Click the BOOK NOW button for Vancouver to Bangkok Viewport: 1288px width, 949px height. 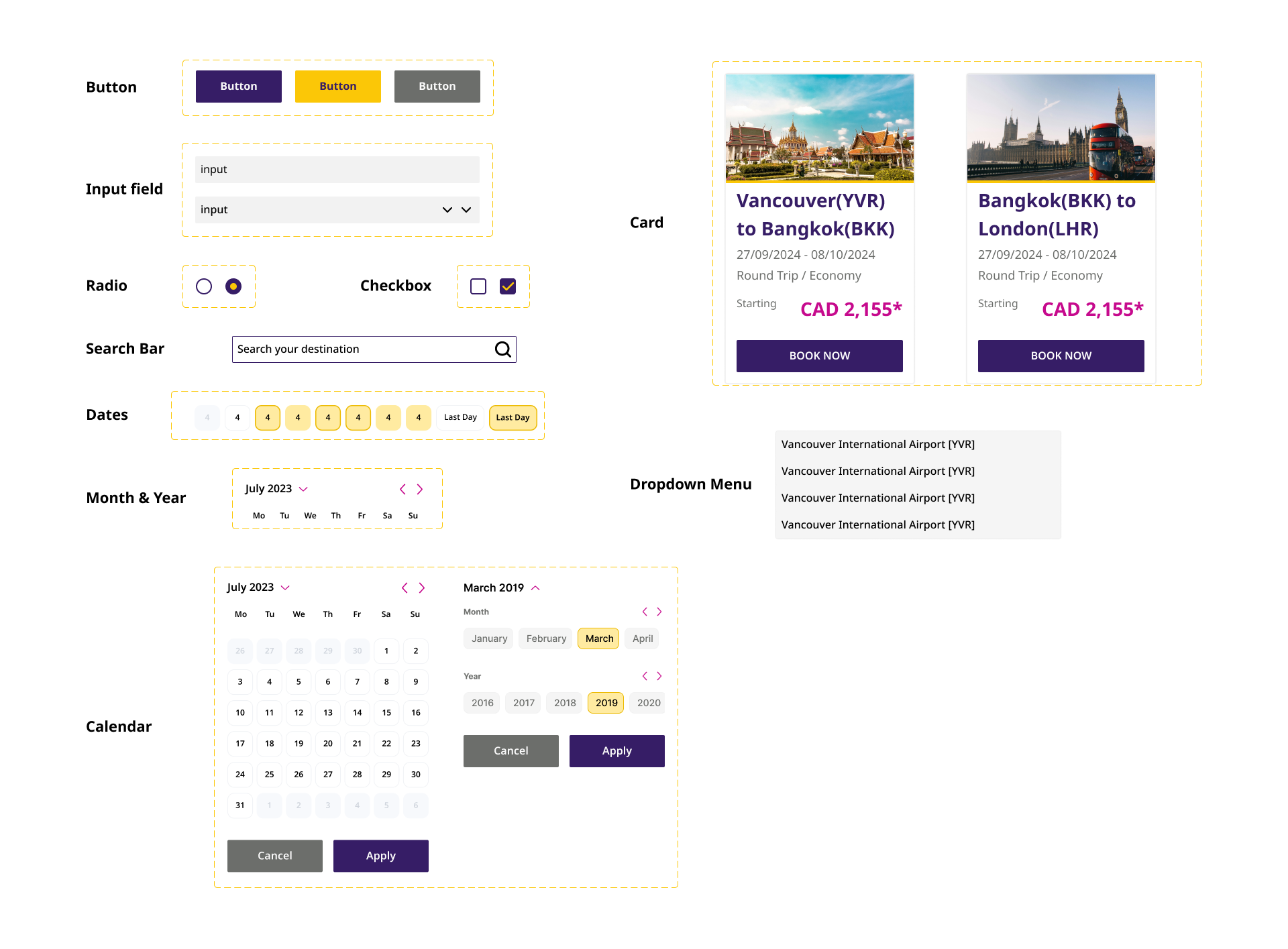pos(820,355)
